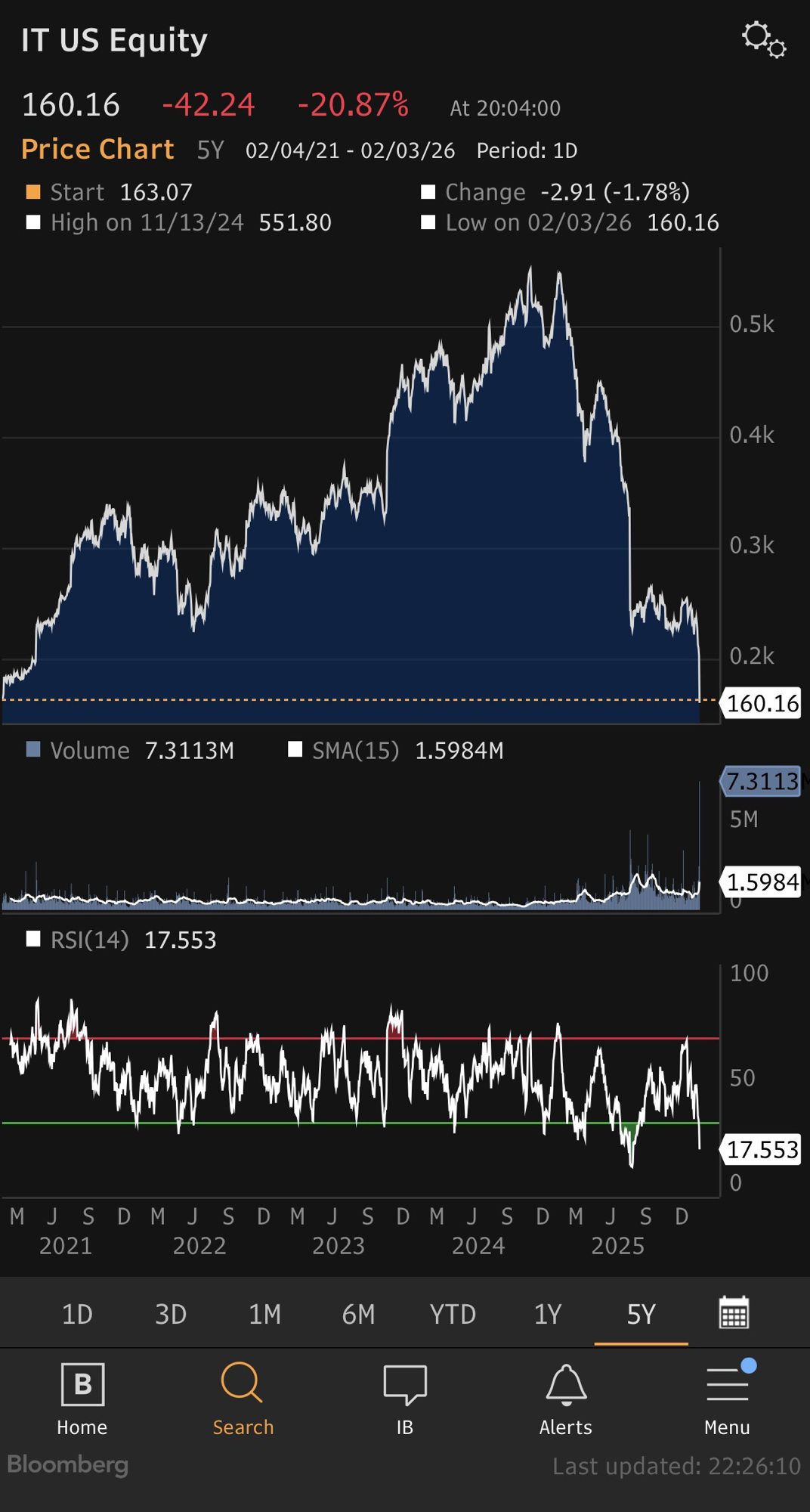
Task: Tap the Home Bloomberg icon
Action: [82, 1383]
